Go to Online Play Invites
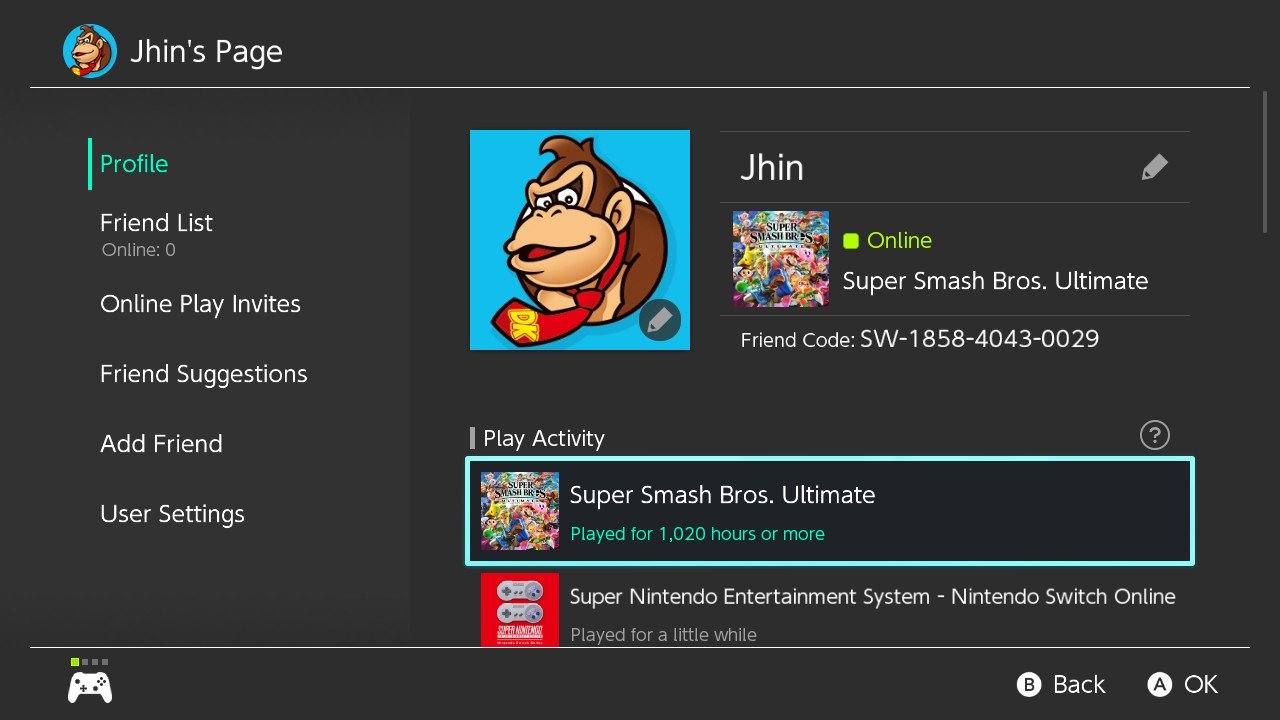This screenshot has width=1280, height=720. click(200, 304)
